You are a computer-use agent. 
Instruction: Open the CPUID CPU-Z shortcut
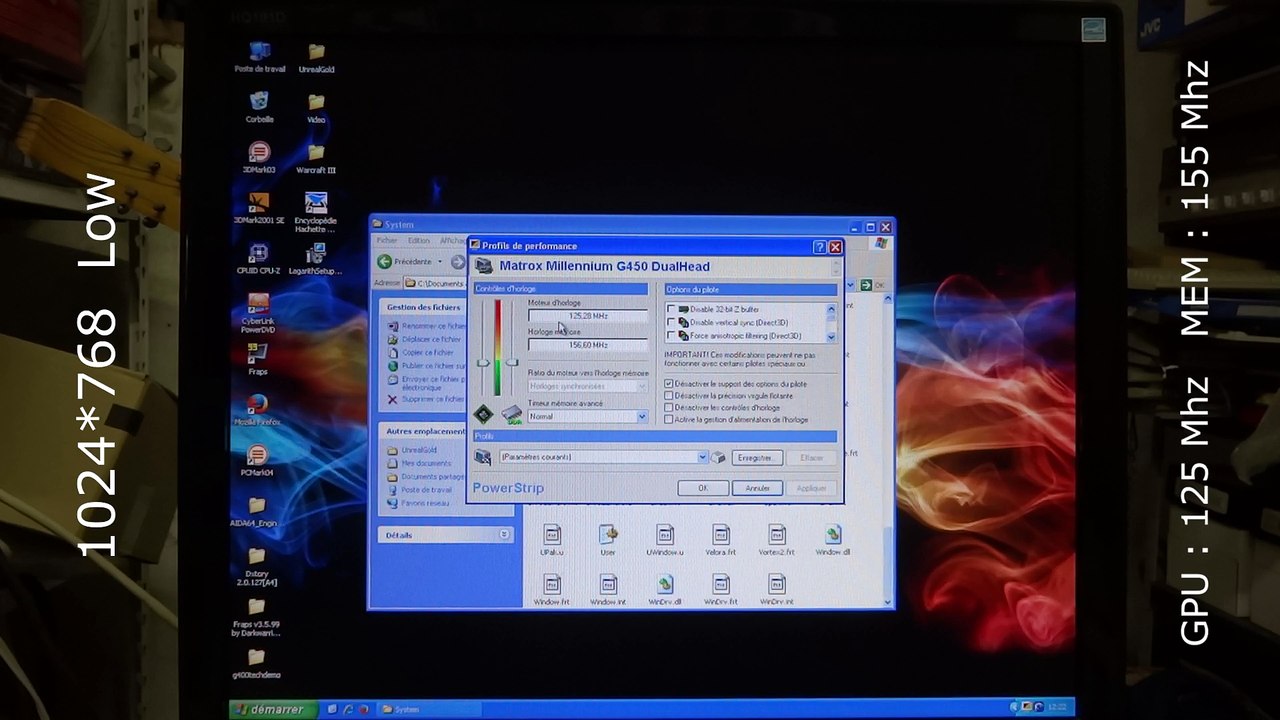point(259,259)
